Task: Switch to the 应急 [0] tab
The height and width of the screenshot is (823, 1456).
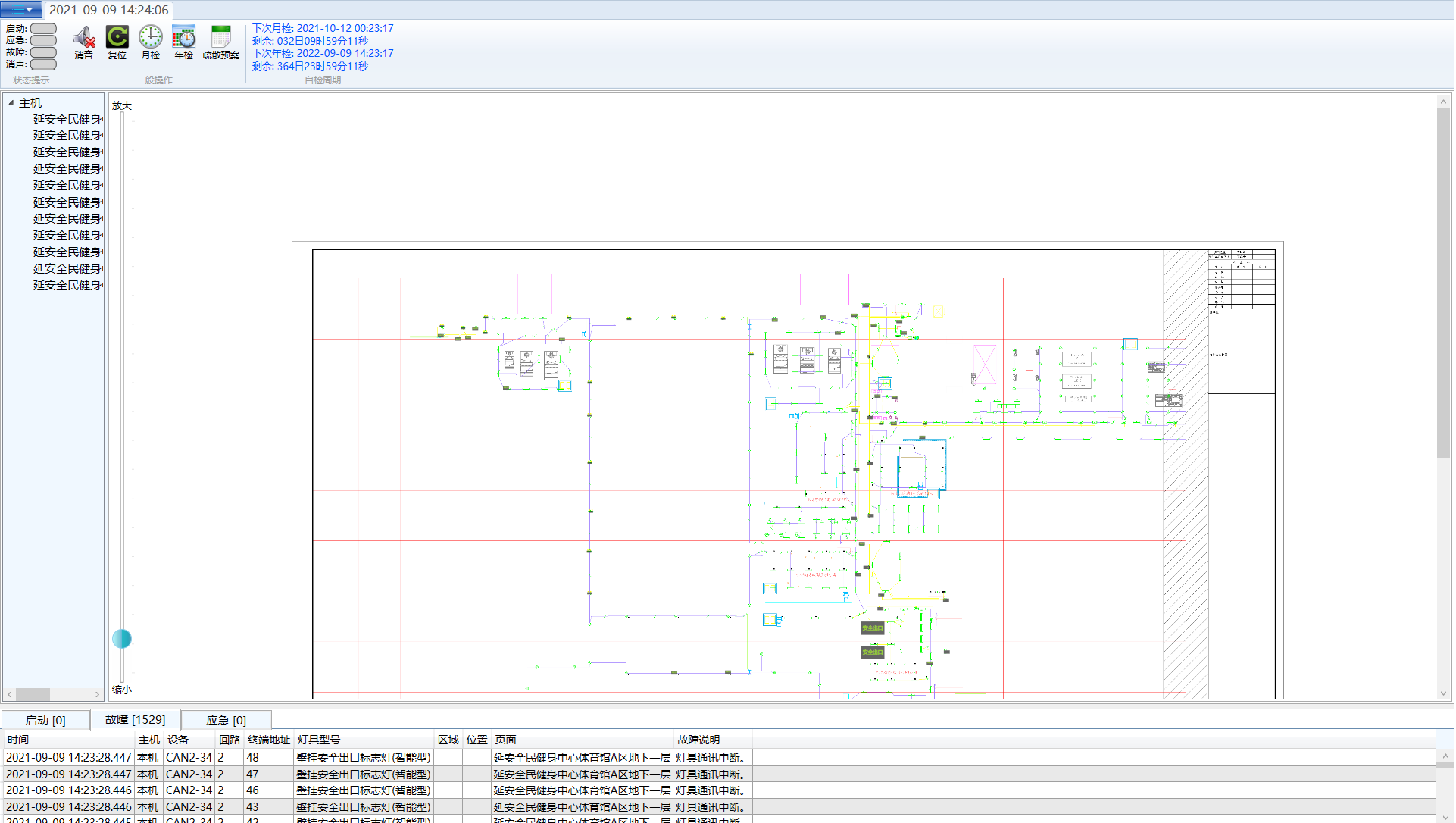Action: tap(226, 721)
